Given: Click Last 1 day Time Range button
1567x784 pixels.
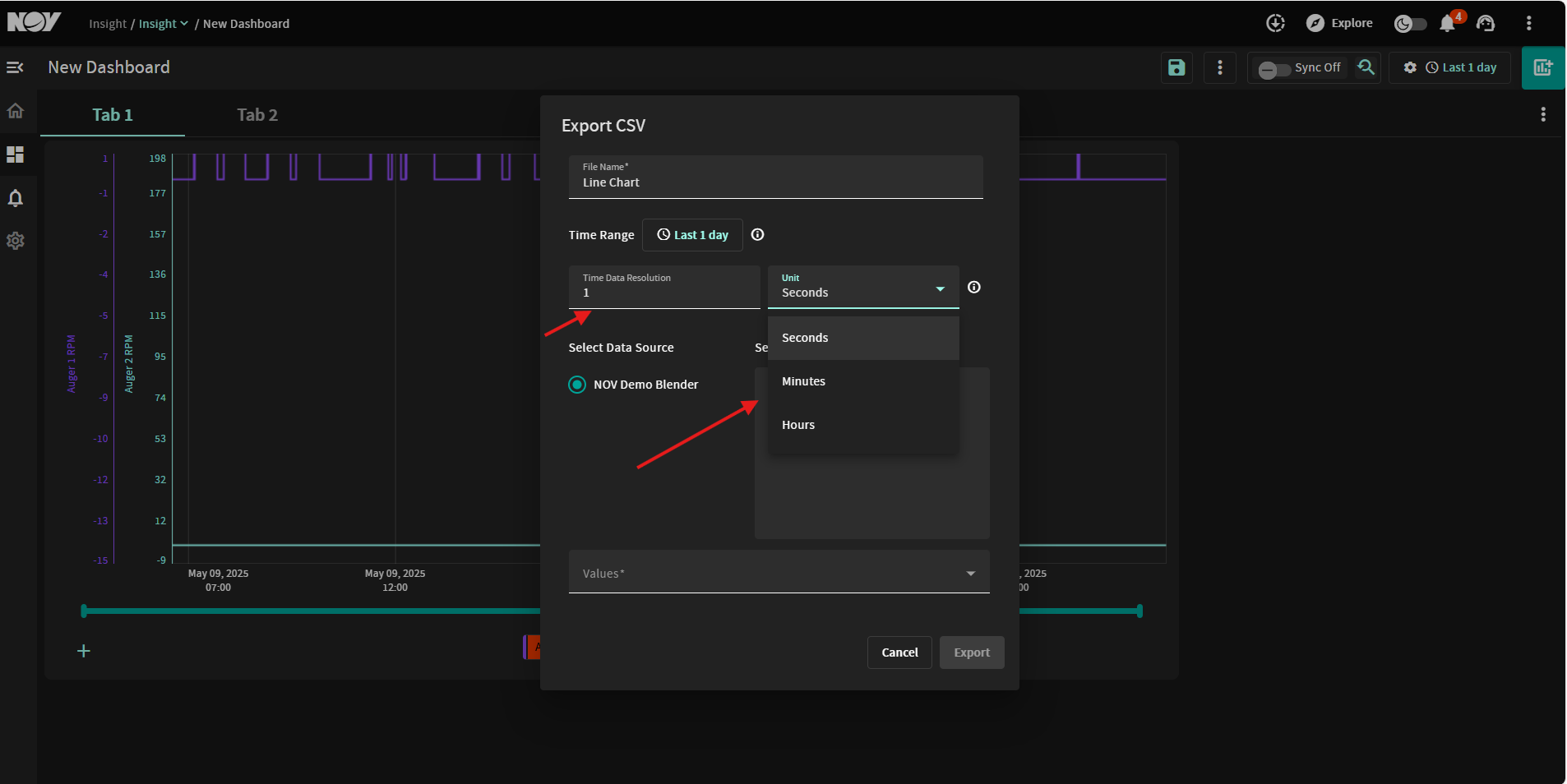Looking at the screenshot, I should 692,235.
